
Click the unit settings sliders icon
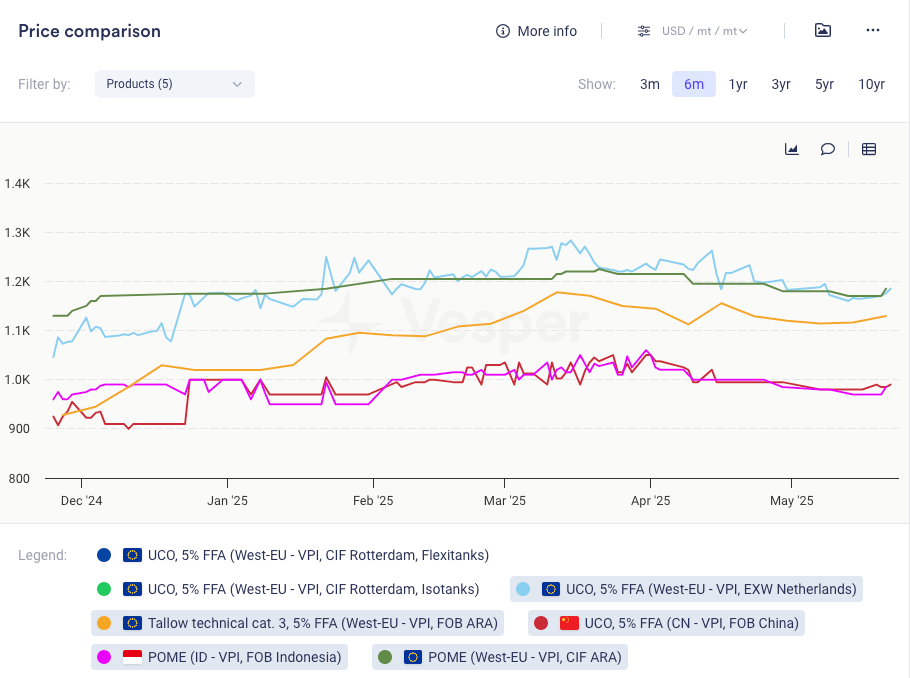pyautogui.click(x=644, y=31)
